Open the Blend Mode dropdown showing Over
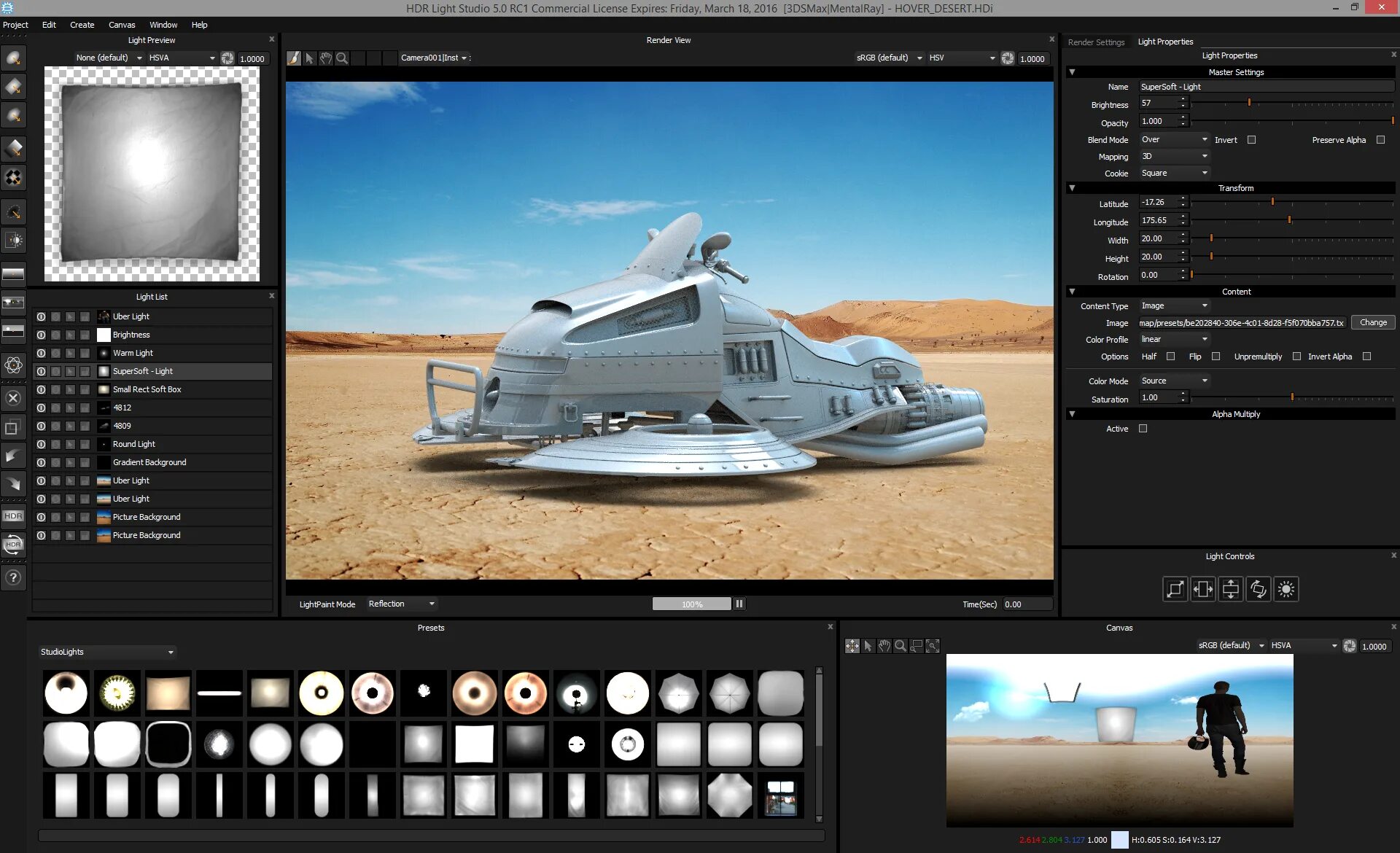Image resolution: width=1400 pixels, height=853 pixels. point(1174,139)
